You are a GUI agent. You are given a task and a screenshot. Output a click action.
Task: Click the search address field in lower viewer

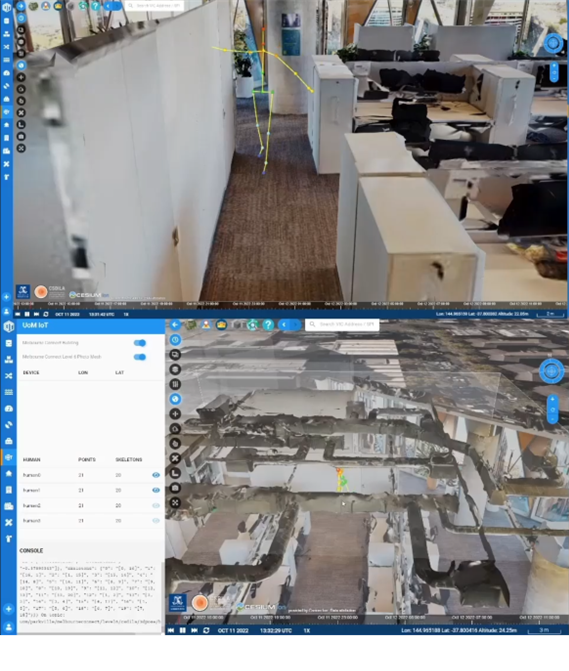pos(342,324)
